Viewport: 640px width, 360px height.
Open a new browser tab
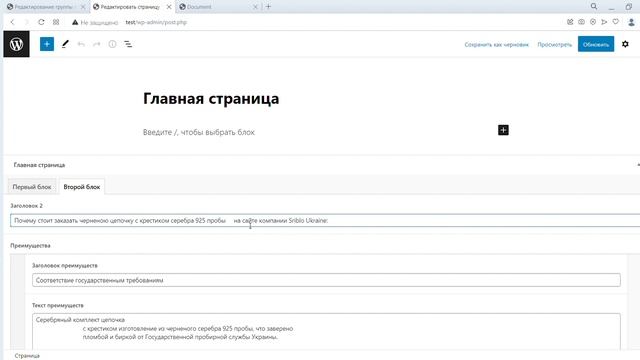click(x=268, y=7)
